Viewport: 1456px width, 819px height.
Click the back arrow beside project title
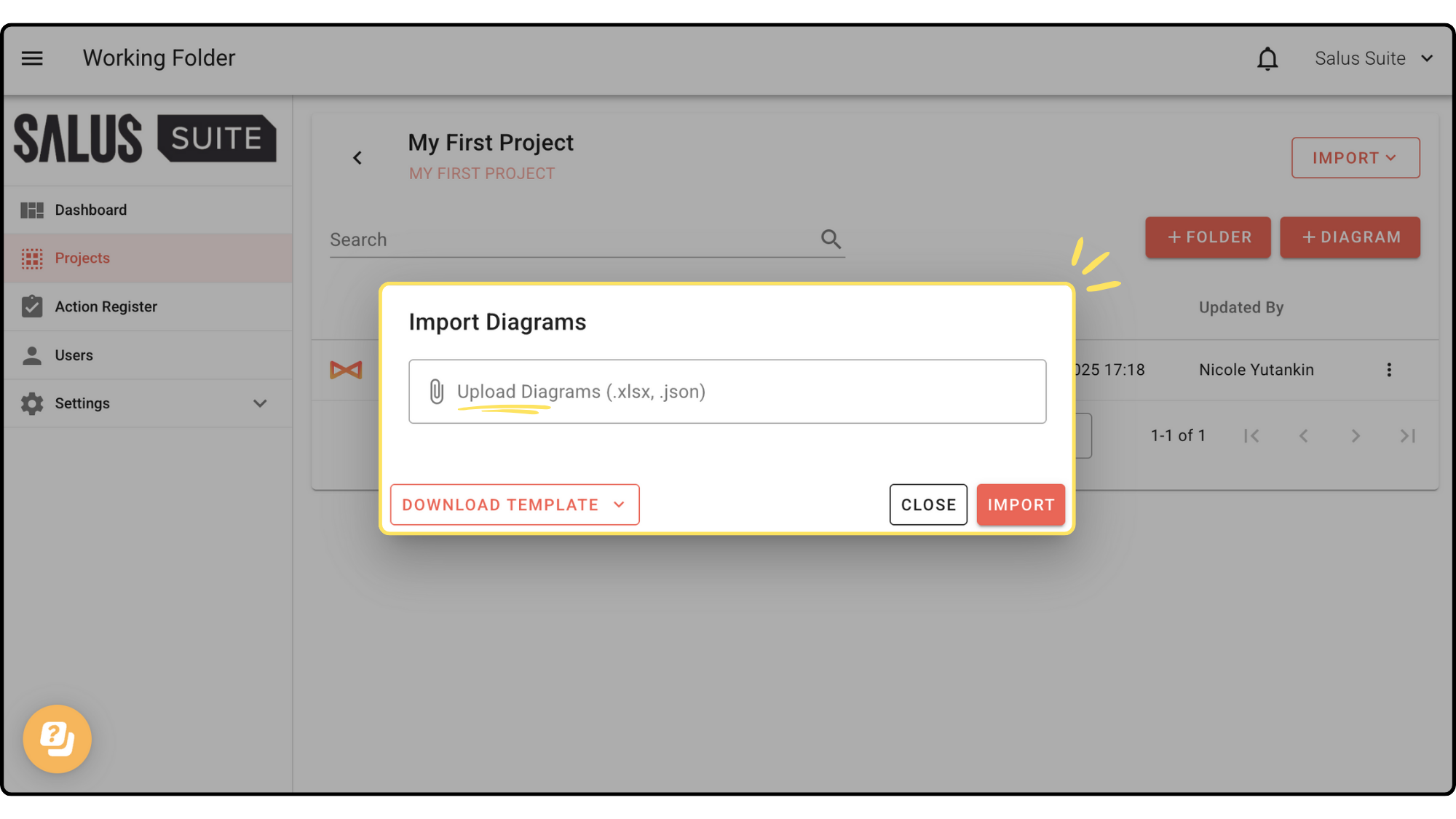click(x=357, y=158)
